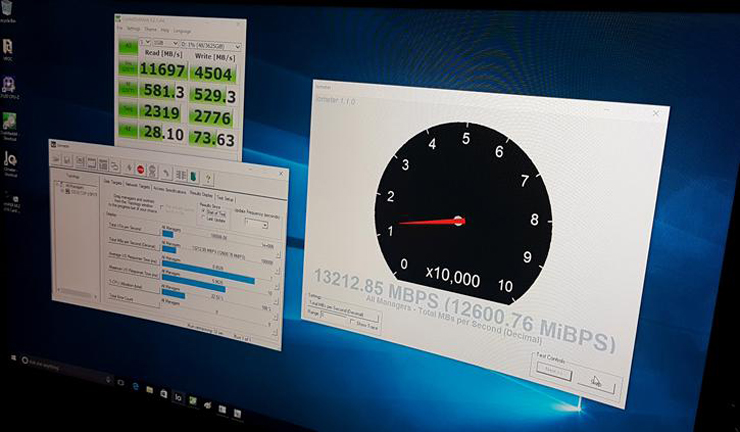Click the Range input field in gauge window
The image size is (740, 432).
coord(335,316)
